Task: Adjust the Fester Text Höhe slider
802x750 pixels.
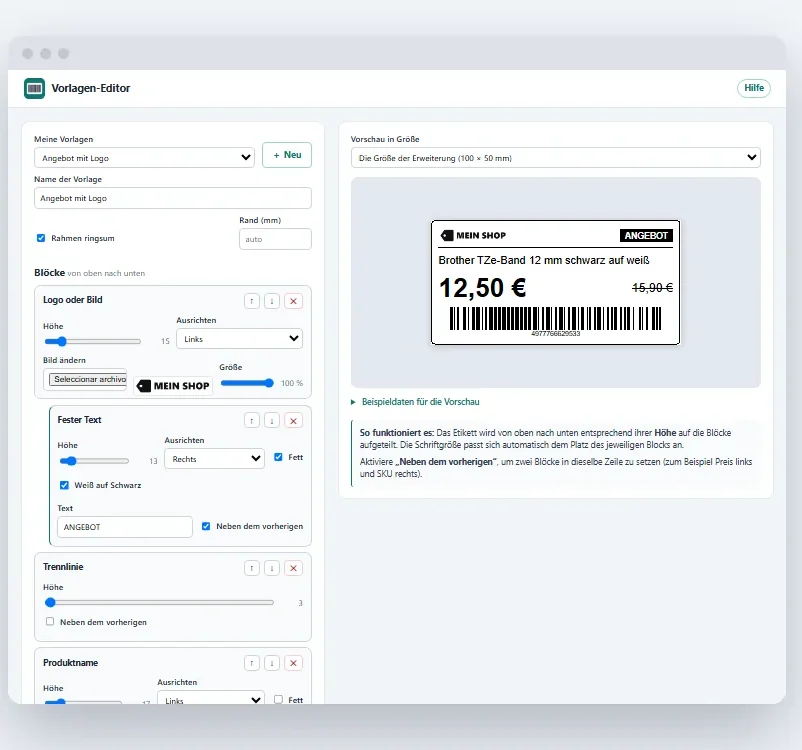Action: point(94,461)
